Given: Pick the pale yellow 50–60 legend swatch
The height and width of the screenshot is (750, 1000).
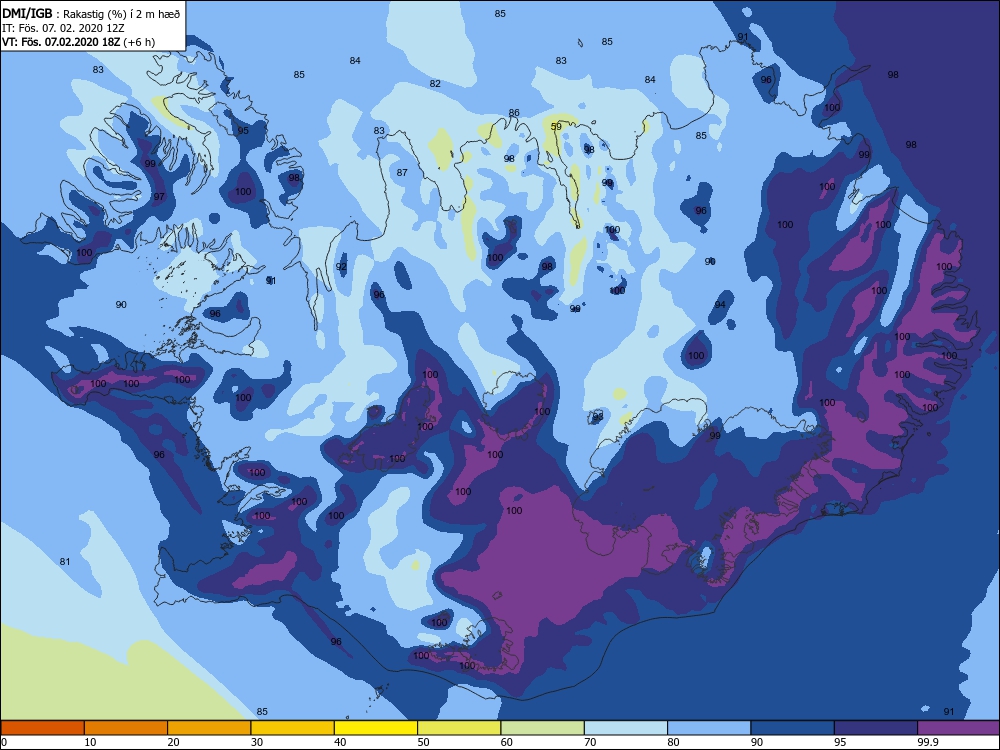Looking at the screenshot, I should [459, 728].
